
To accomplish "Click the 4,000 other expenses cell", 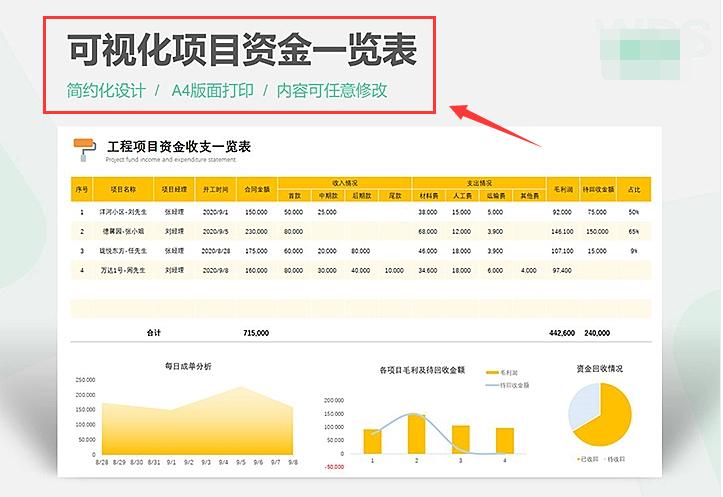I will click(528, 270).
